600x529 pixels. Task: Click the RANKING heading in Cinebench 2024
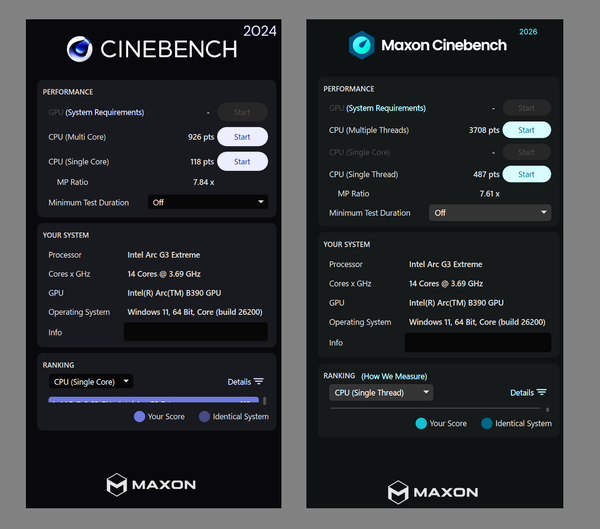tap(58, 365)
